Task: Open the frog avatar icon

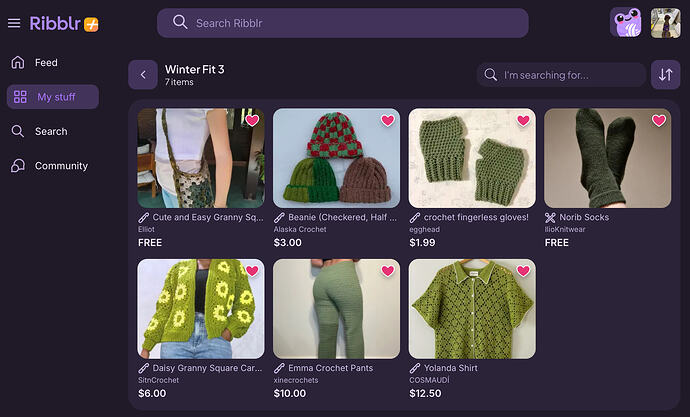Action: click(x=626, y=23)
